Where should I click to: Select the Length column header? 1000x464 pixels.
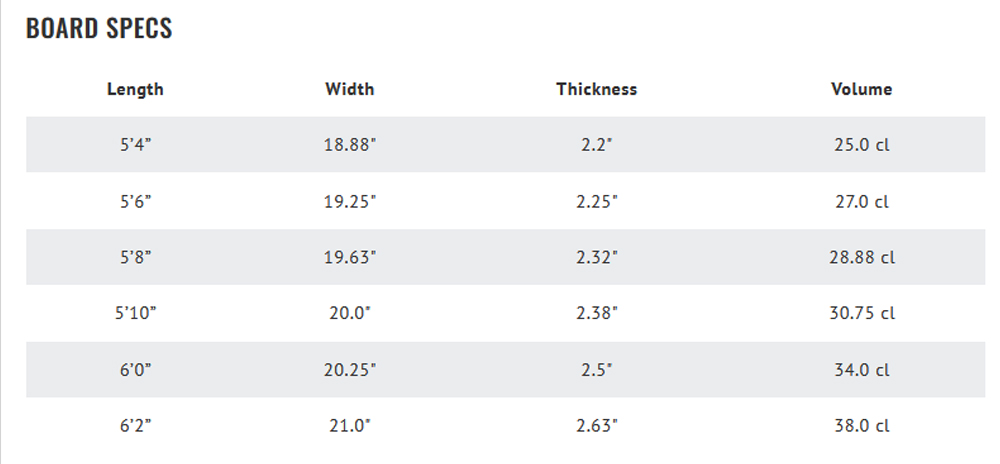(135, 89)
